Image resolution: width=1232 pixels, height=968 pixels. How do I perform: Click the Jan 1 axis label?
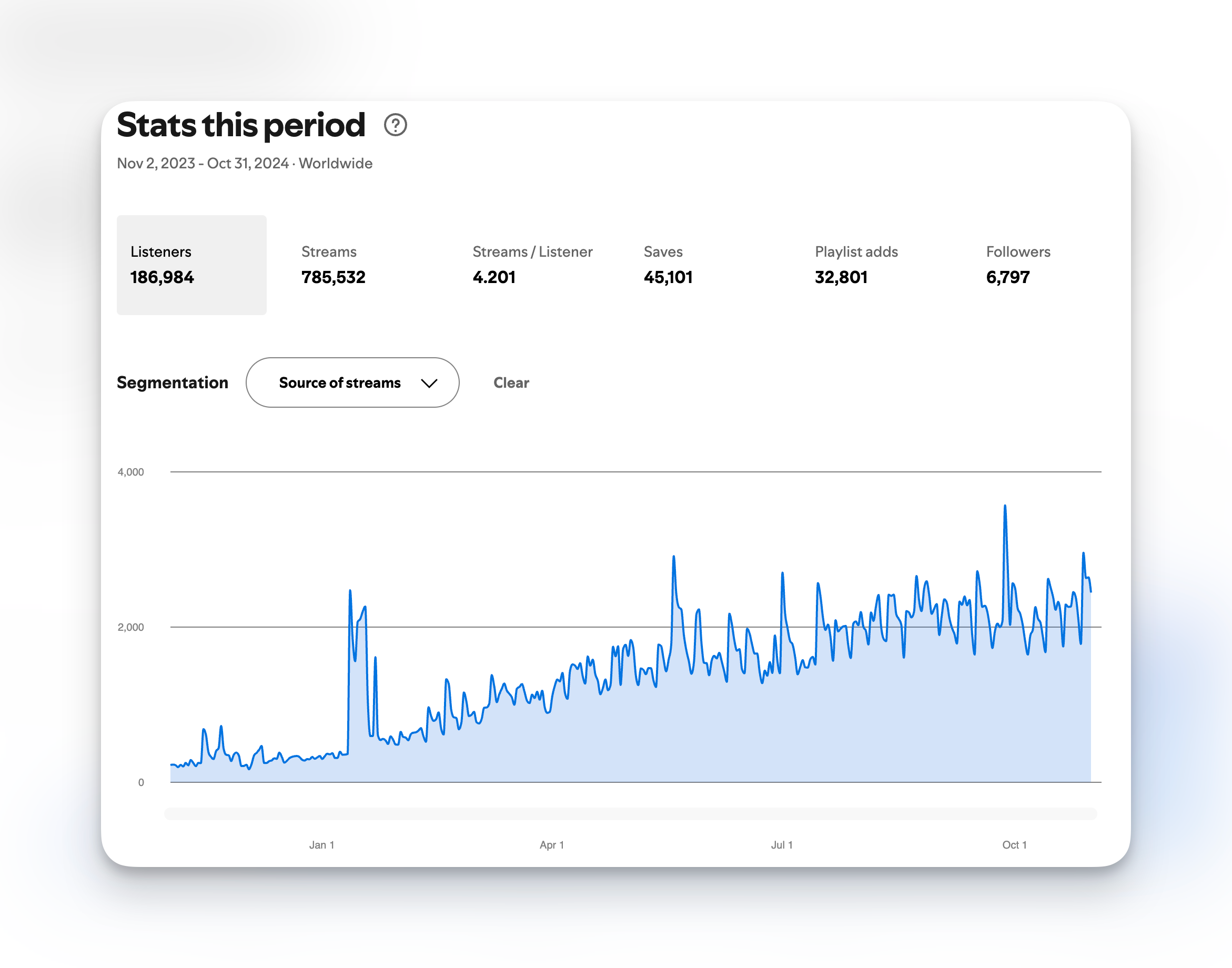(321, 844)
